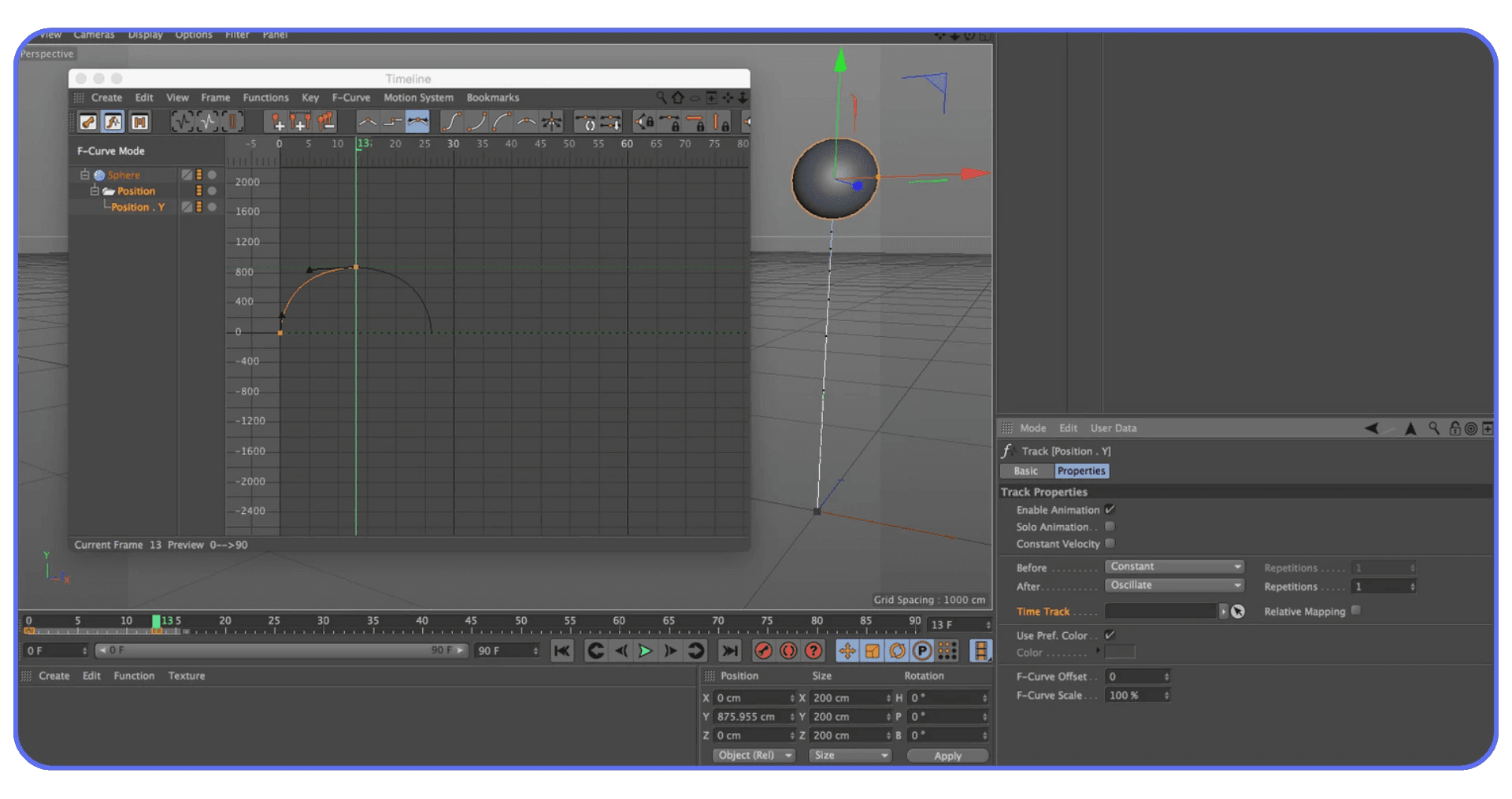Select the linear interpolation icon
The width and height of the screenshot is (1512, 799).
tap(367, 121)
